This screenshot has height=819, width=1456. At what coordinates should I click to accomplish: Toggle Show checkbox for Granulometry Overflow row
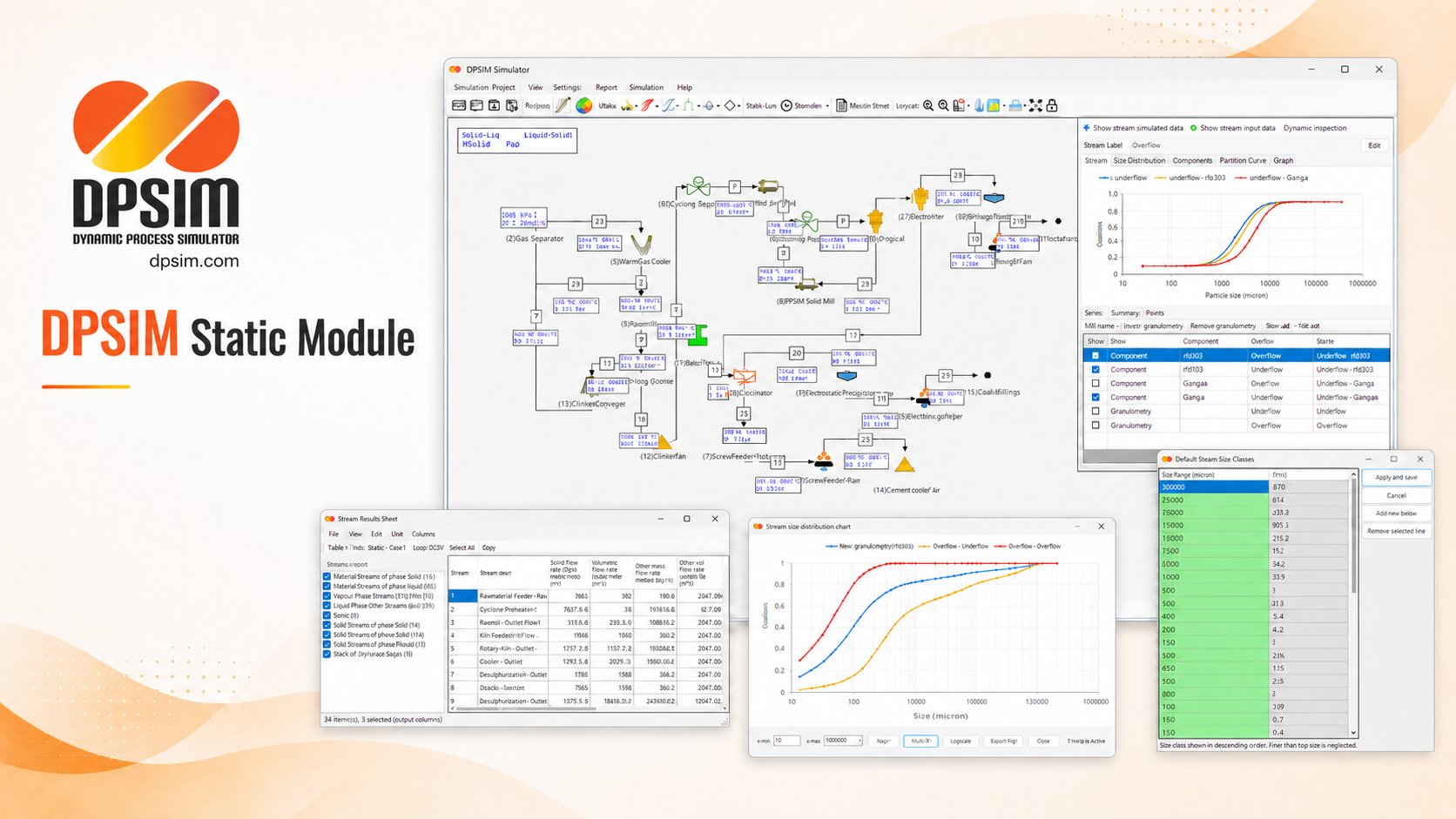1095,425
